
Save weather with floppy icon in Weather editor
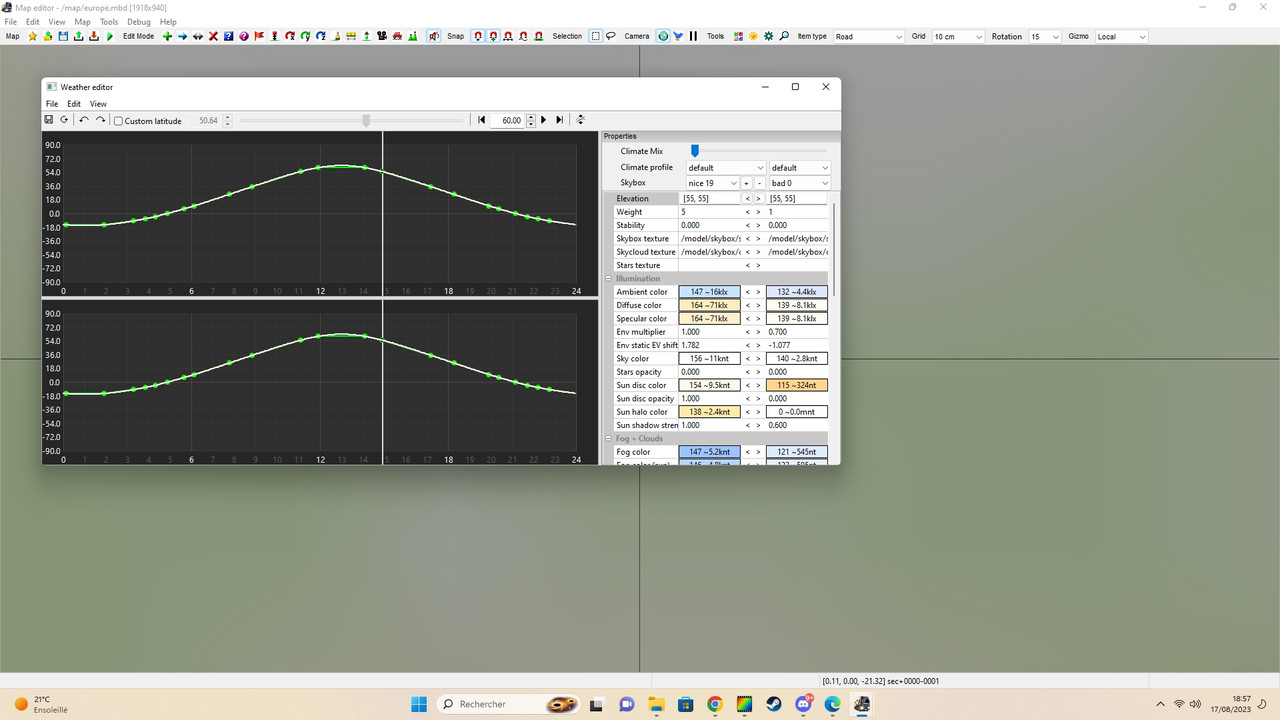click(48, 120)
